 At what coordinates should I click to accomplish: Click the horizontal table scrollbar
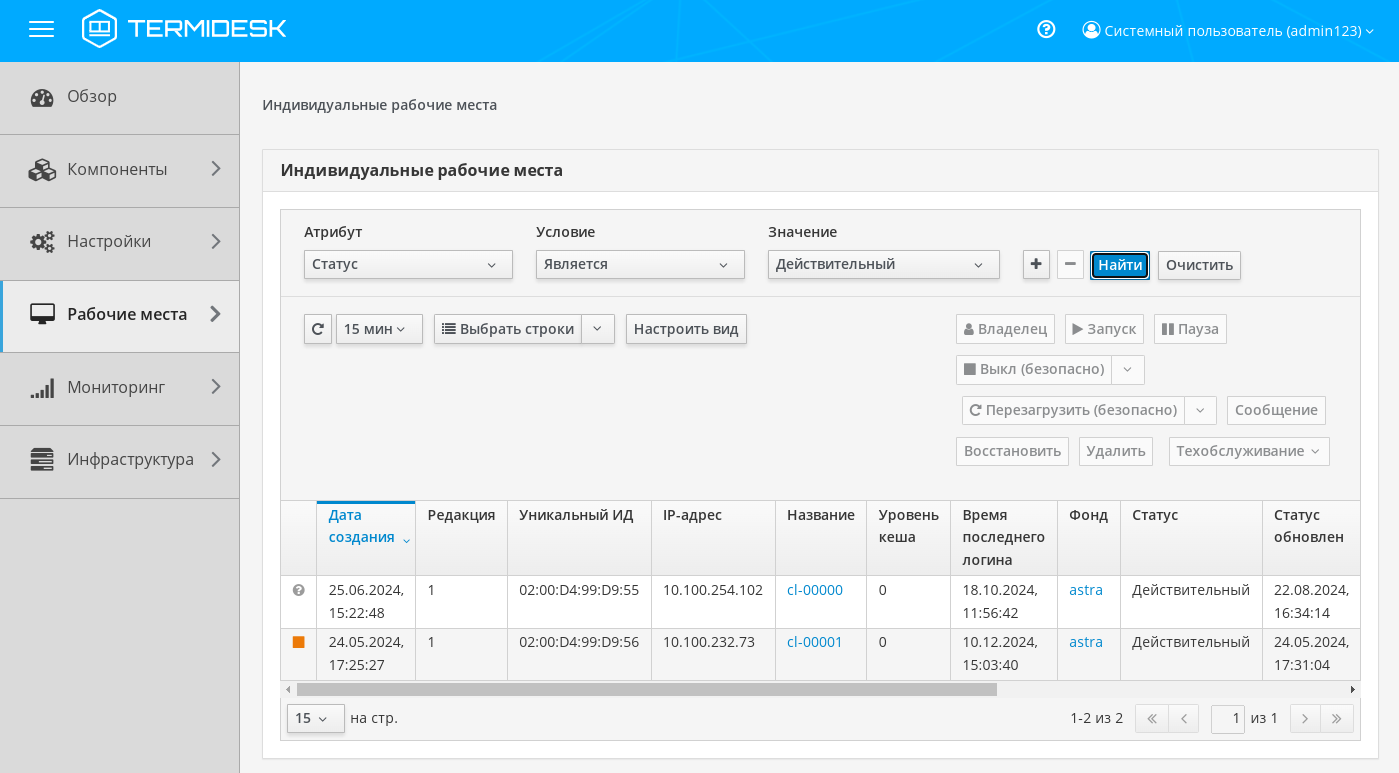[x=646, y=689]
